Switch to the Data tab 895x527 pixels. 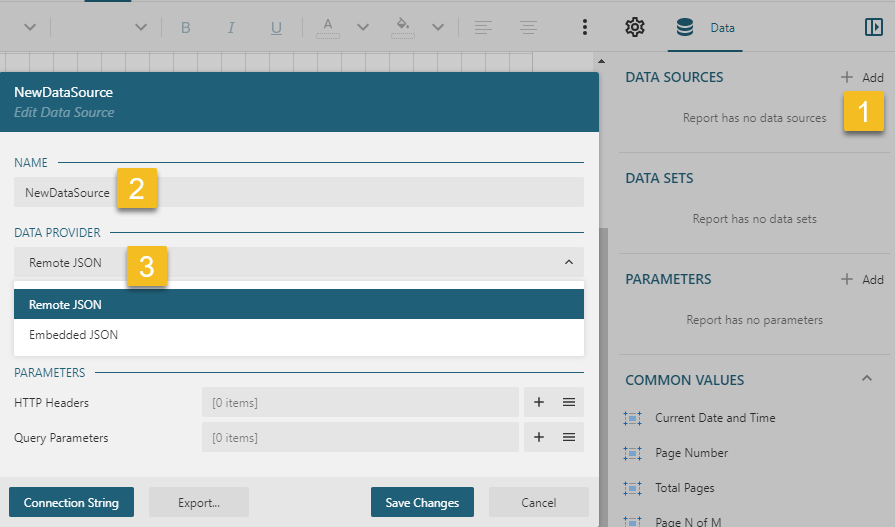[x=708, y=28]
